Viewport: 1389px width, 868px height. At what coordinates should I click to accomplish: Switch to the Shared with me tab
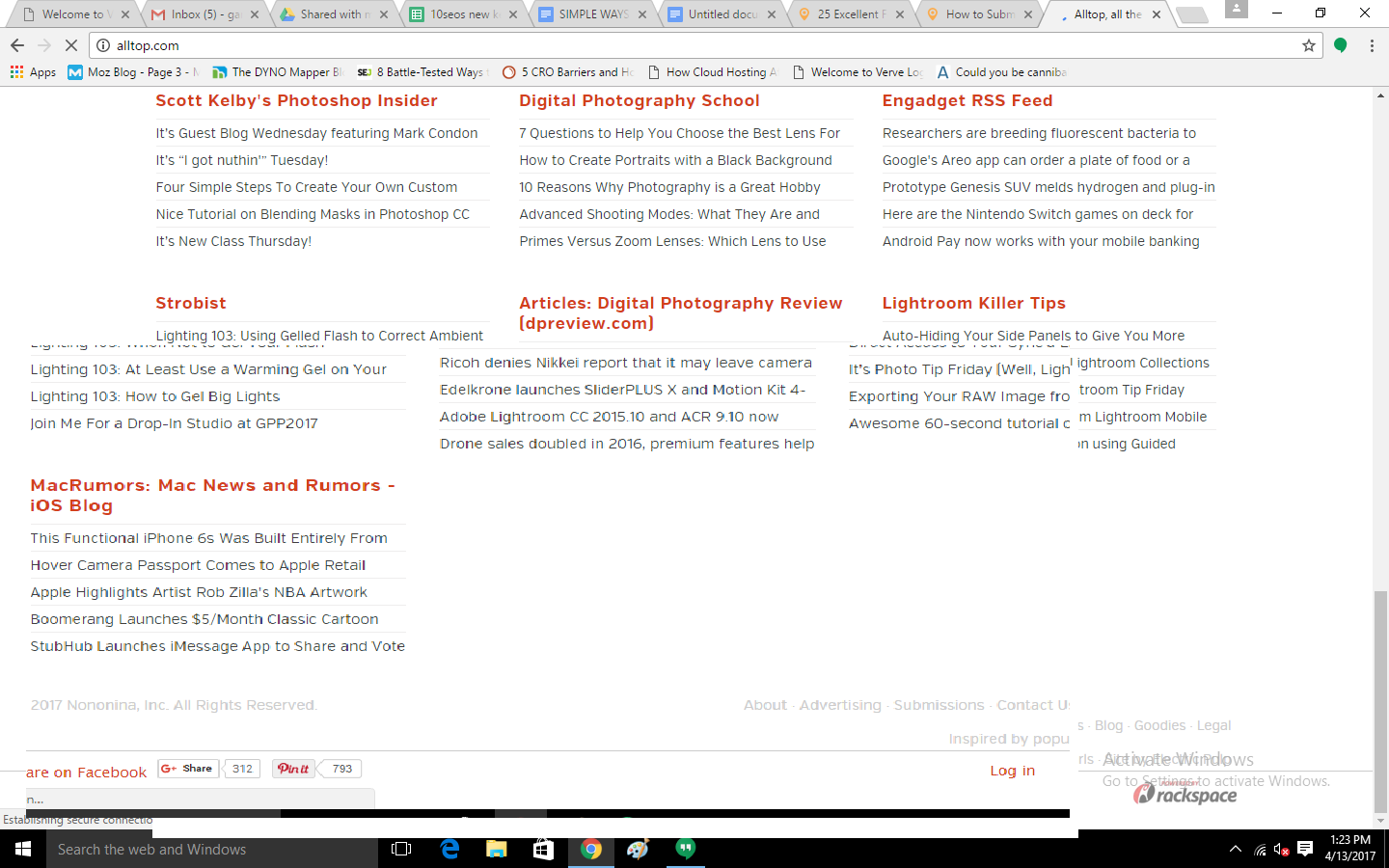pyautogui.click(x=333, y=14)
